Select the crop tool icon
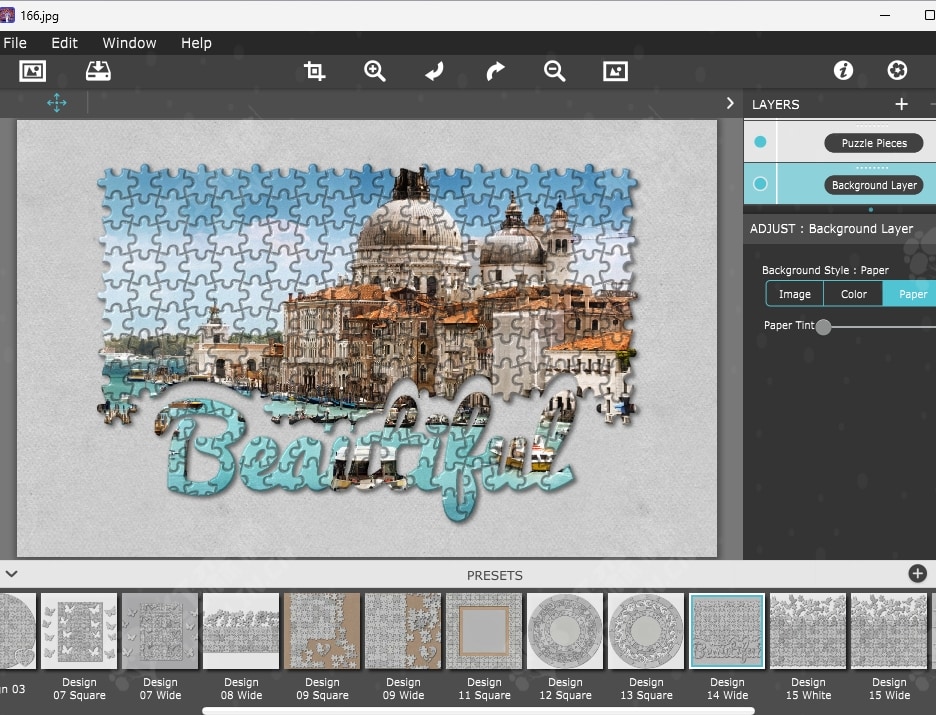This screenshot has width=936, height=715. pyautogui.click(x=315, y=71)
